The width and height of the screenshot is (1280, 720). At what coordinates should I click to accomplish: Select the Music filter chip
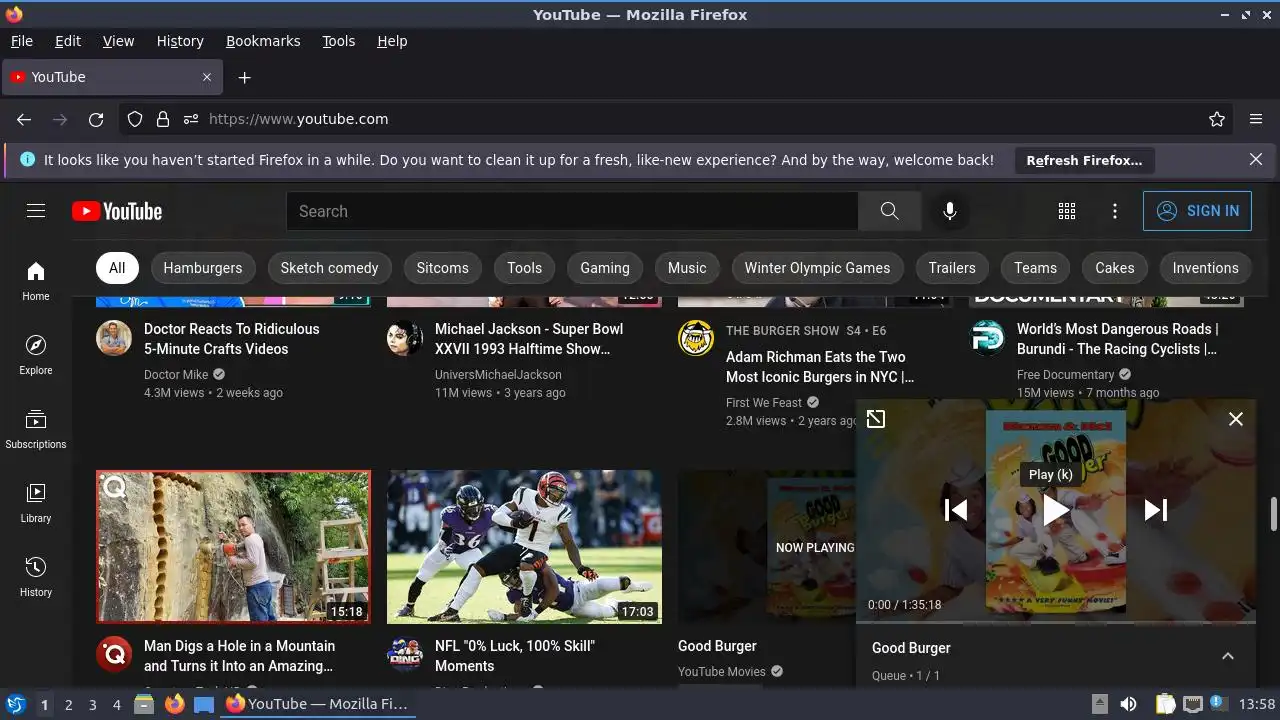(687, 268)
